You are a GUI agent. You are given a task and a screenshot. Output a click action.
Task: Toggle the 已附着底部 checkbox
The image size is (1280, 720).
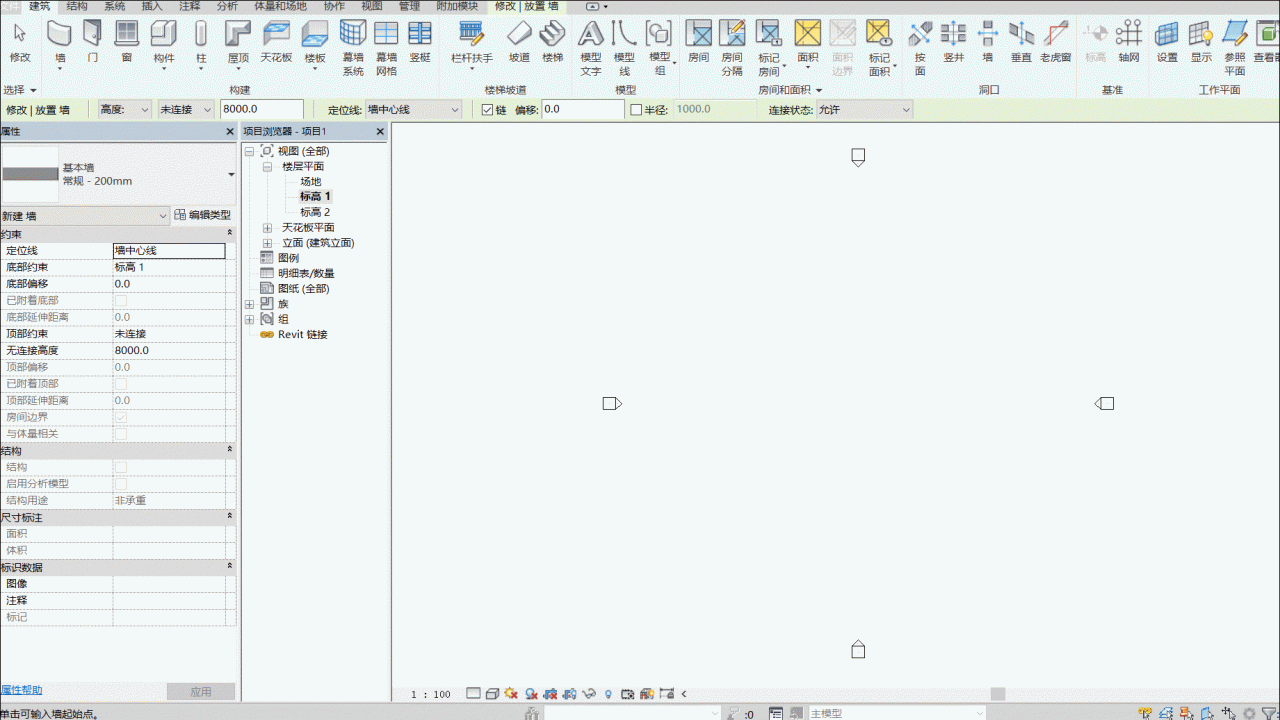[x=121, y=301]
